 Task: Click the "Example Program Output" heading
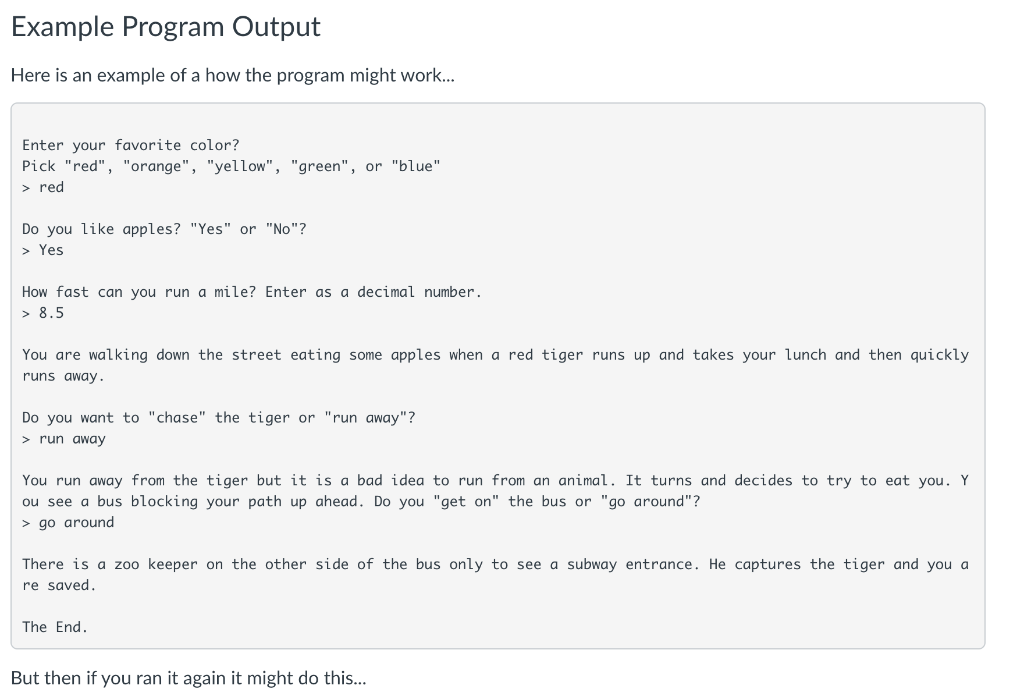click(x=166, y=27)
